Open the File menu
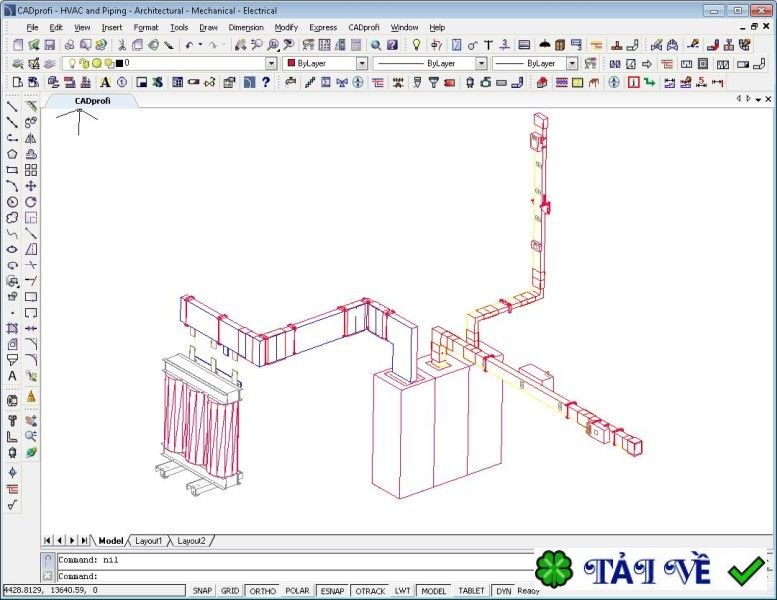 click(32, 27)
